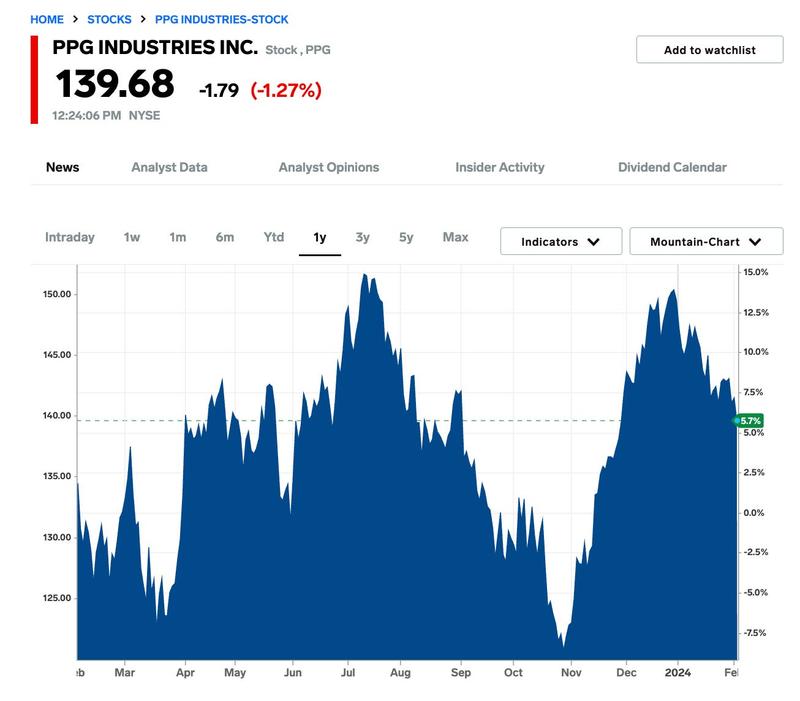Select the 1y chart range
Viewport: 800px width, 701px height.
(x=320, y=238)
